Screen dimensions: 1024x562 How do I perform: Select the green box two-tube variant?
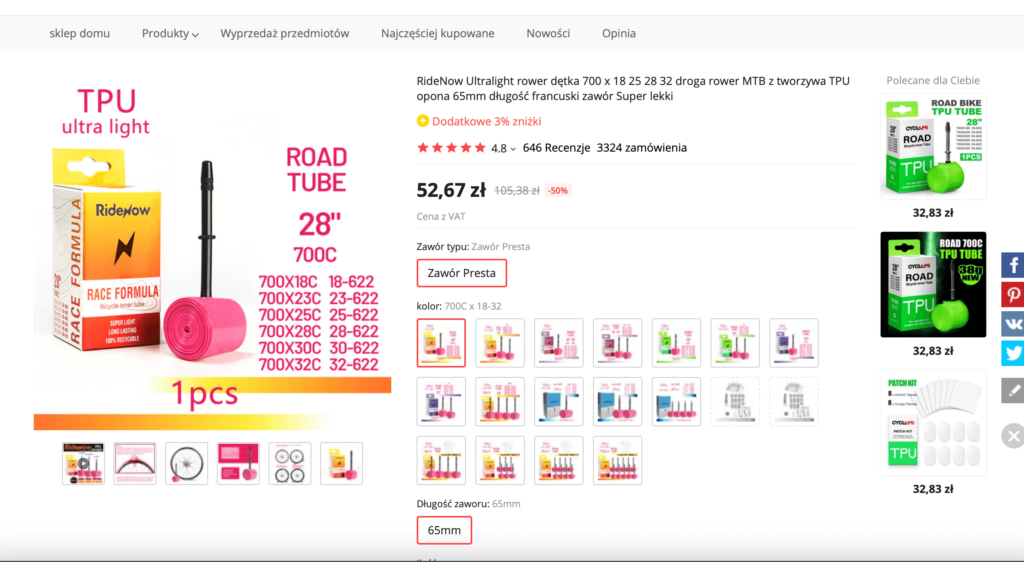click(735, 343)
